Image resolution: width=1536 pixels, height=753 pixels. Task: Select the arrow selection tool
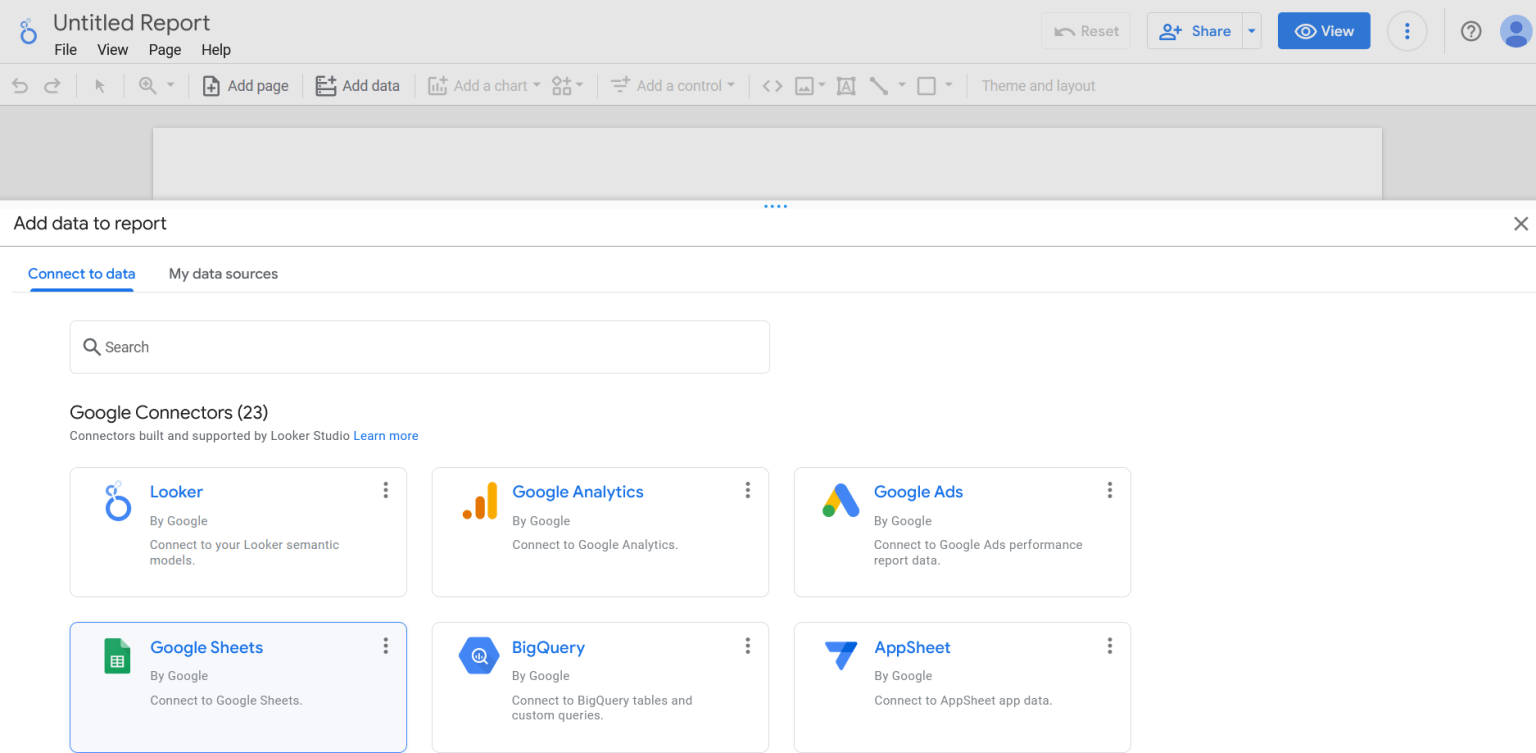[x=99, y=85]
